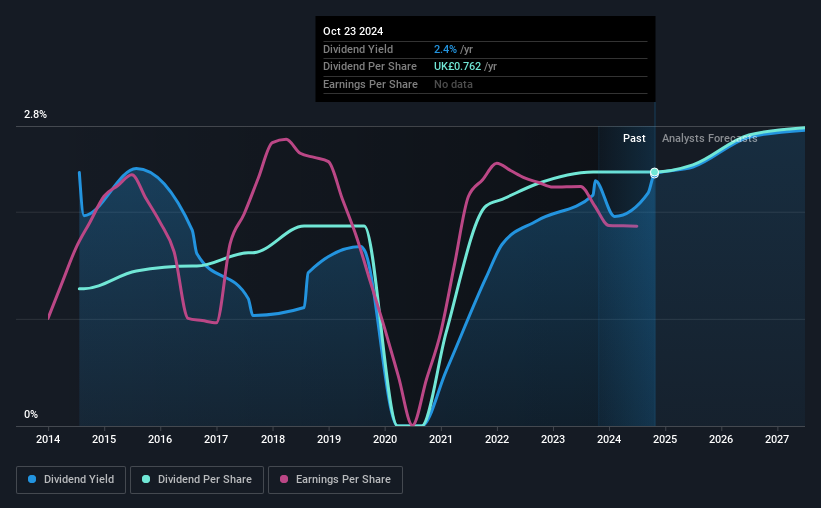Click the tooltip Dividend Yield row label
This screenshot has width=821, height=508.
358,49
